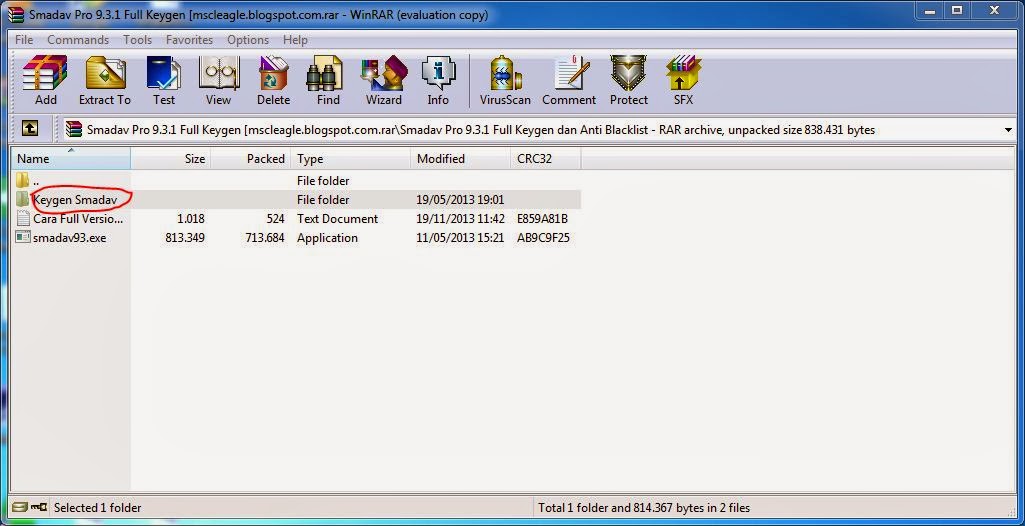Click the total files summary in status bar
1025x526 pixels.
coord(644,508)
